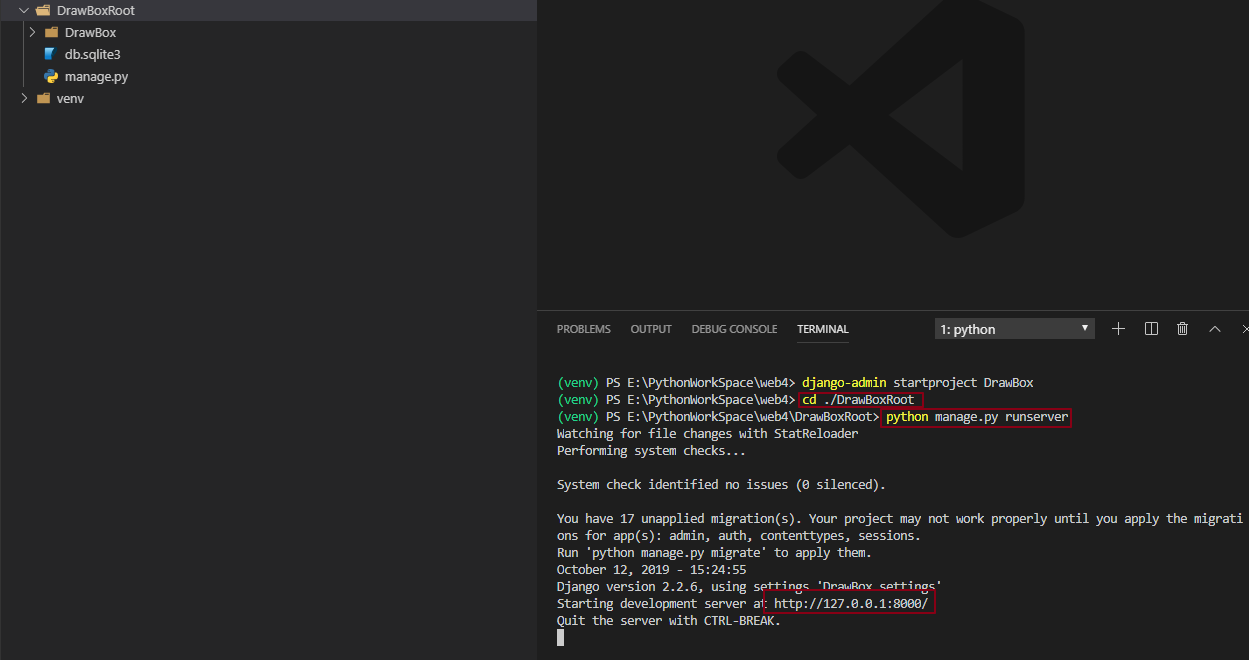
Task: Open the http://127.0.0.1:8000/ server link
Action: (850, 604)
